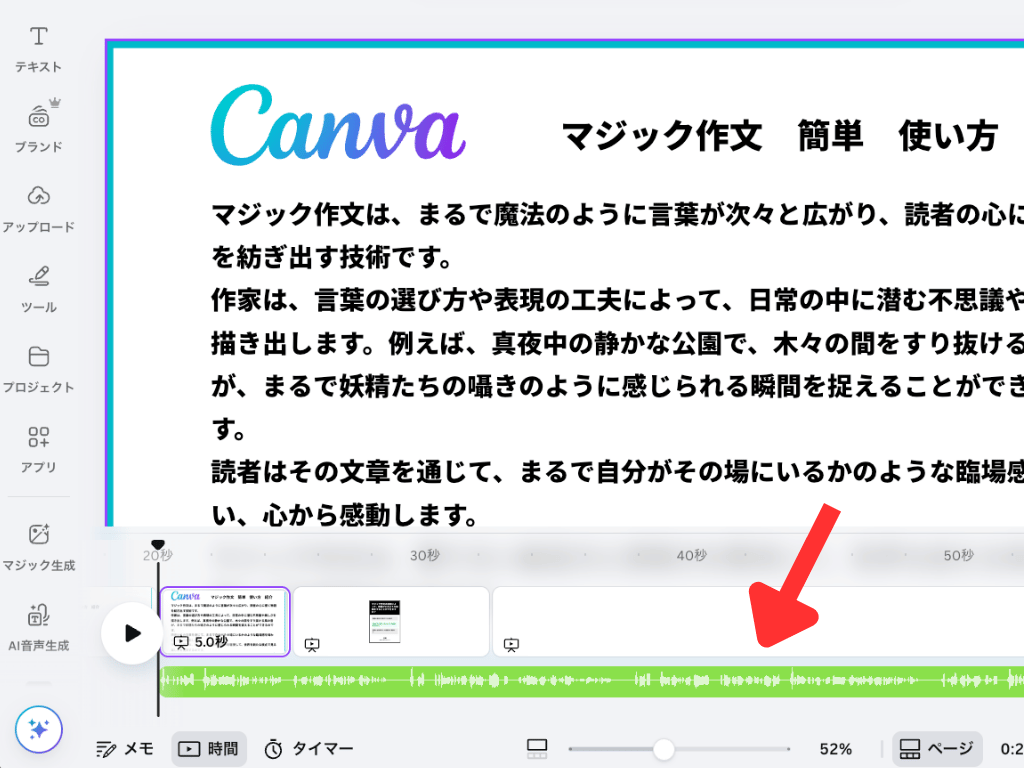Toggle the 時間 (Duration) timeline view
1024x768 pixels.
pos(209,748)
